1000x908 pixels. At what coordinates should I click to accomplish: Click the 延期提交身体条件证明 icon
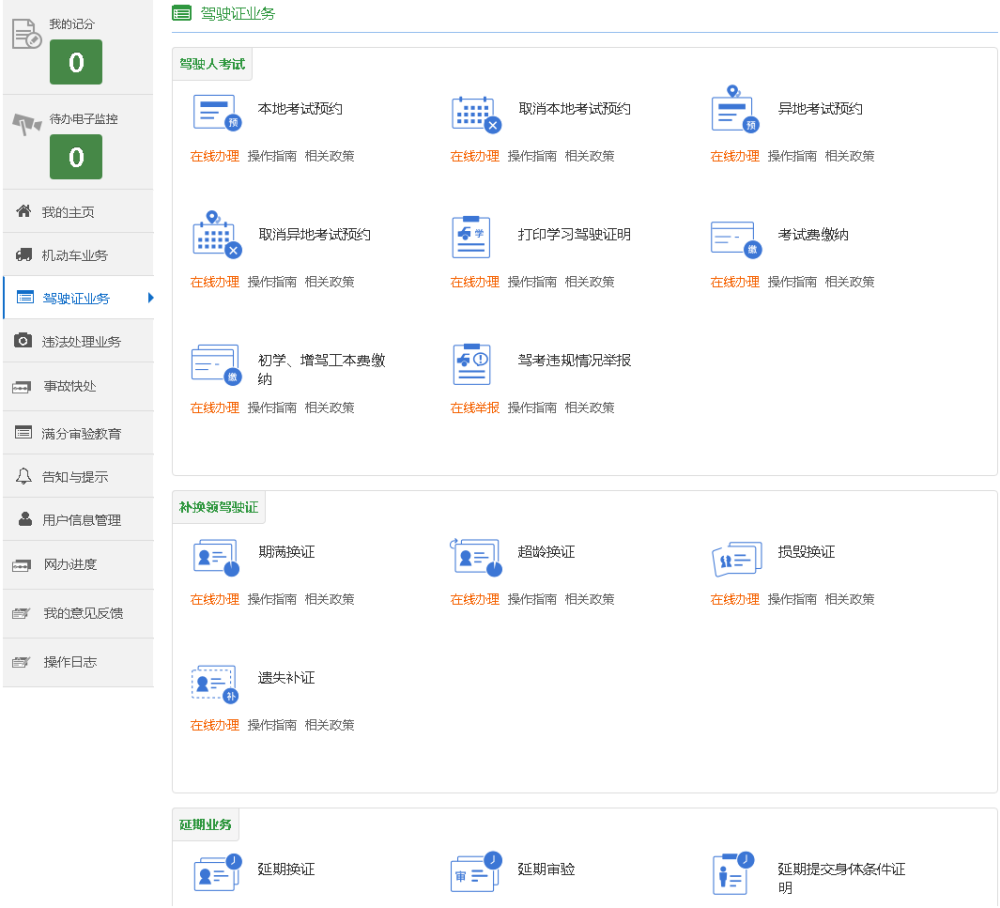733,874
